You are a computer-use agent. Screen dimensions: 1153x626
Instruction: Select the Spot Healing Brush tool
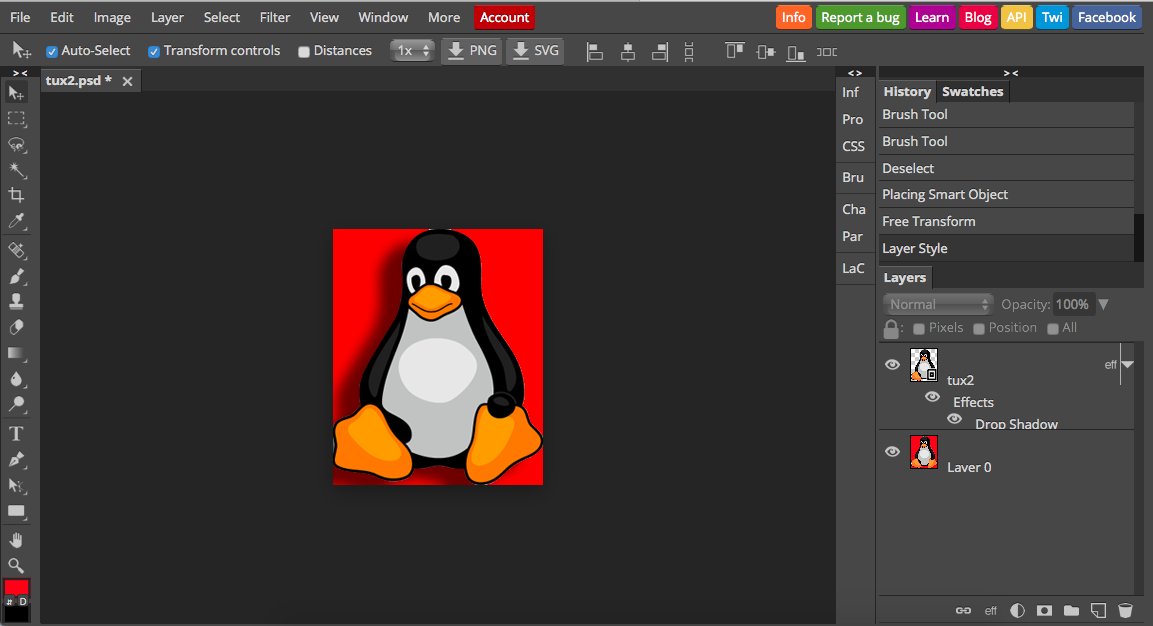(16, 250)
